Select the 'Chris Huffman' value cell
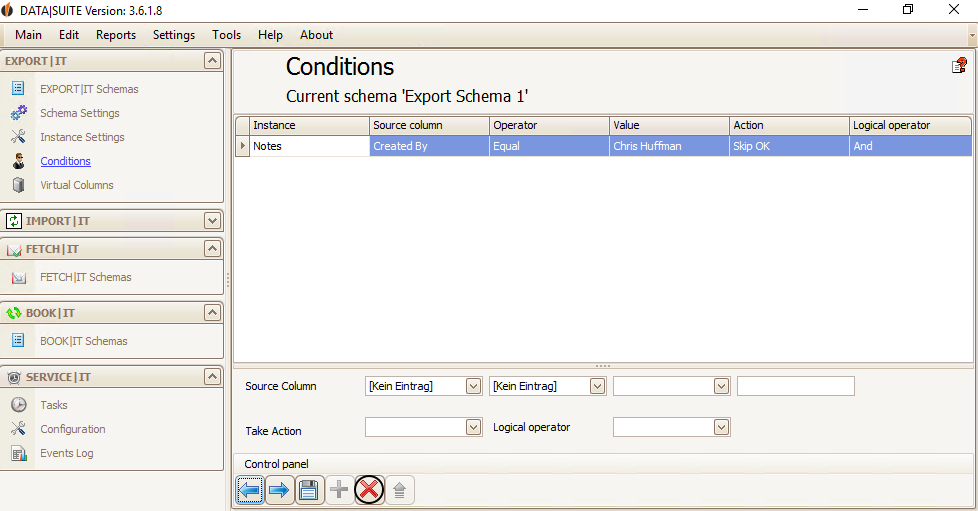The image size is (978, 511). [x=669, y=146]
